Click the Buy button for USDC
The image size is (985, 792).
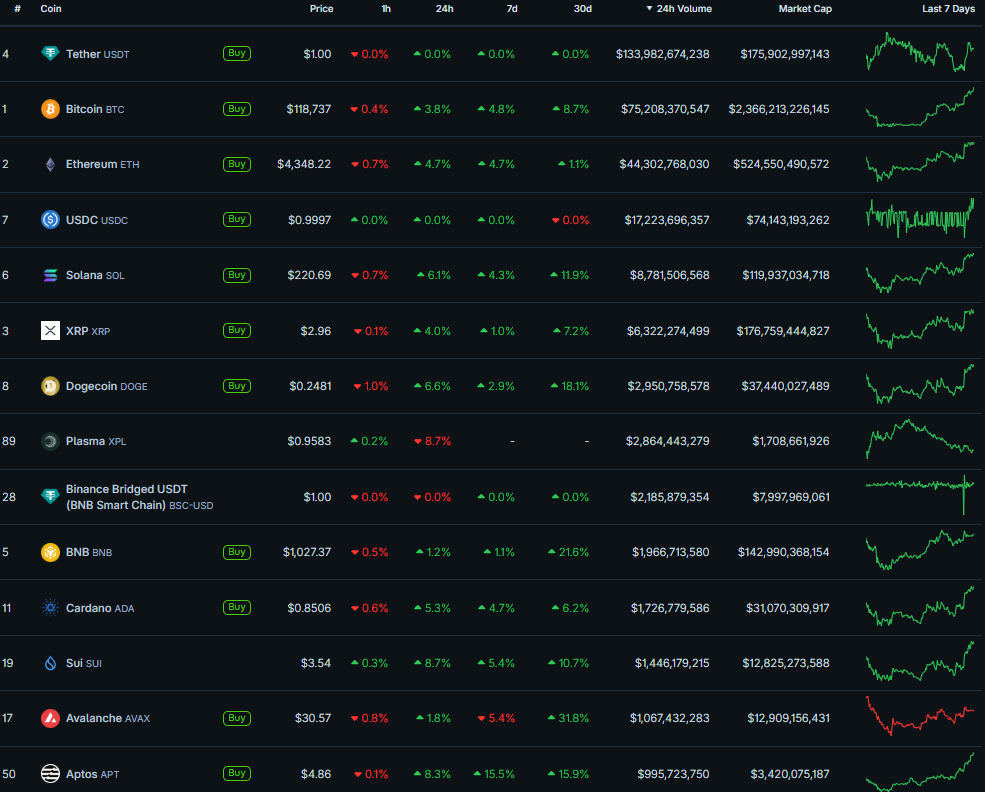pyautogui.click(x=237, y=219)
